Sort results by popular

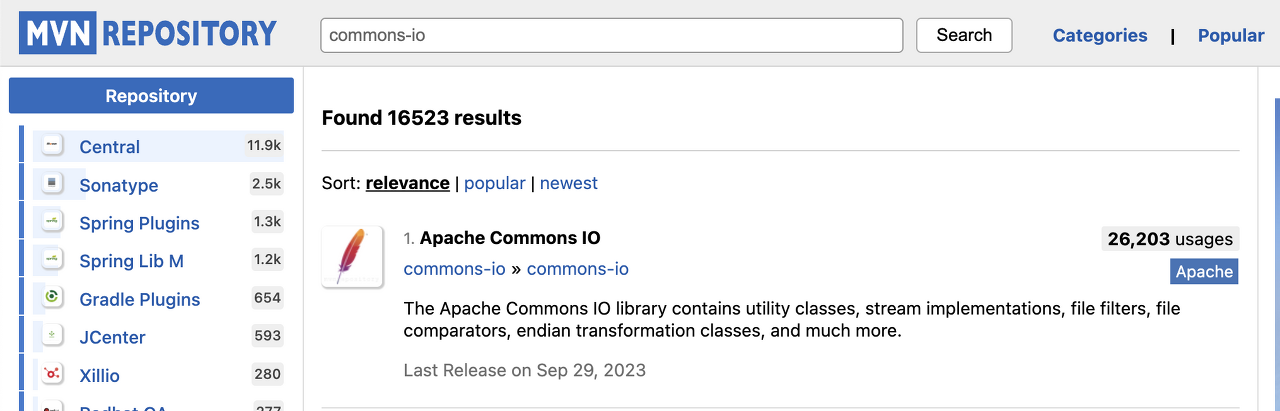(494, 183)
